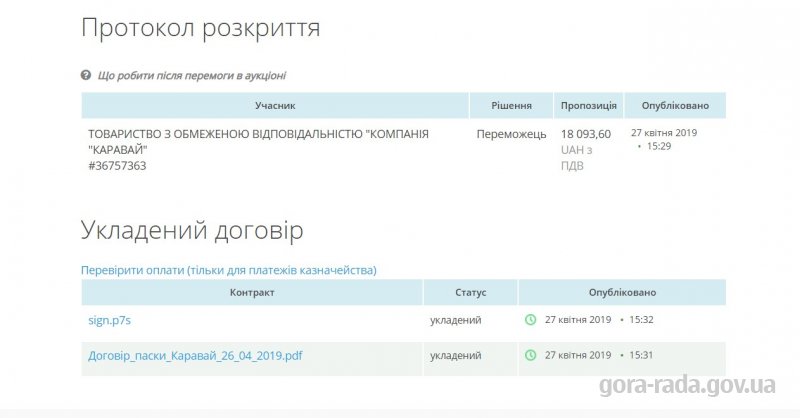This screenshot has width=800, height=418.
Task: Select publication time 15:31
Action: pos(641,355)
